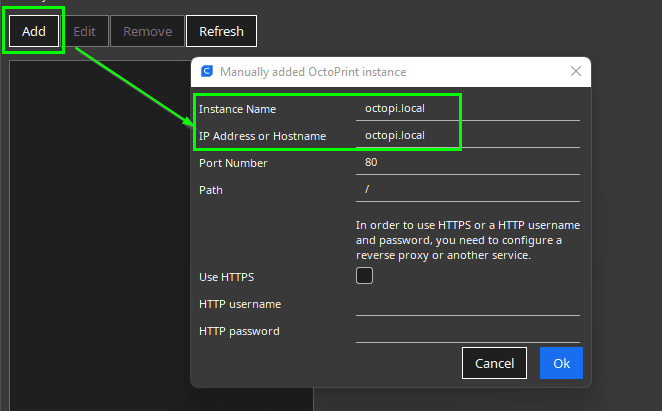
Task: Focus the HTTP password field
Action: [467, 331]
